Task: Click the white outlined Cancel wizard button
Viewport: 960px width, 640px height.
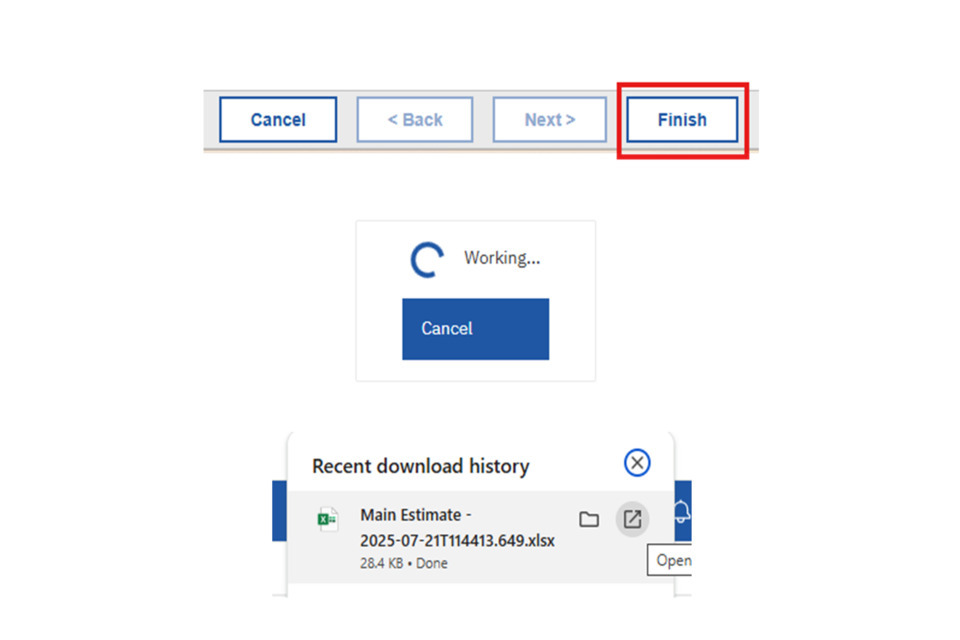Action: tap(278, 120)
